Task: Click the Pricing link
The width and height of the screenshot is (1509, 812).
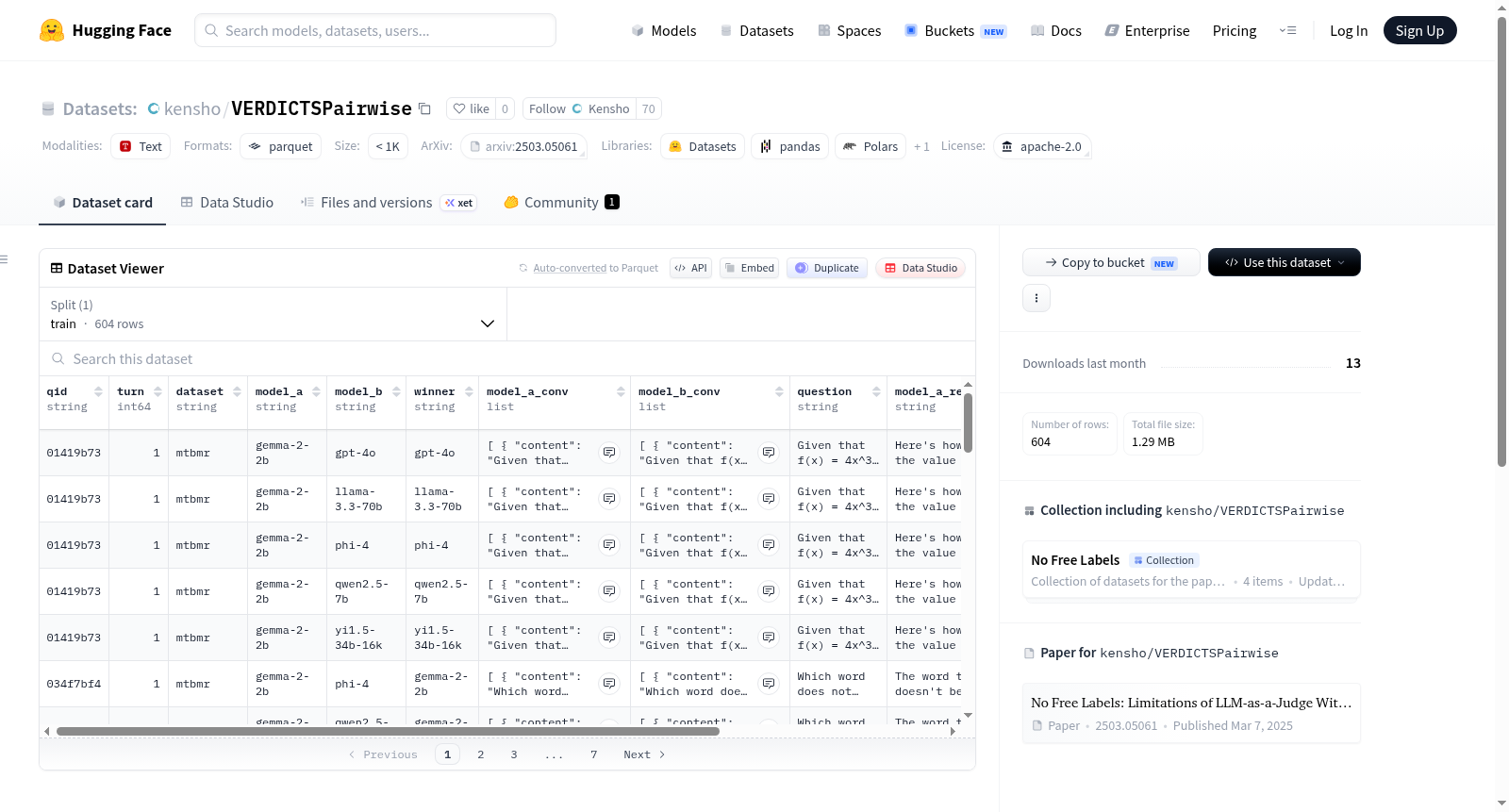Action: (1235, 30)
